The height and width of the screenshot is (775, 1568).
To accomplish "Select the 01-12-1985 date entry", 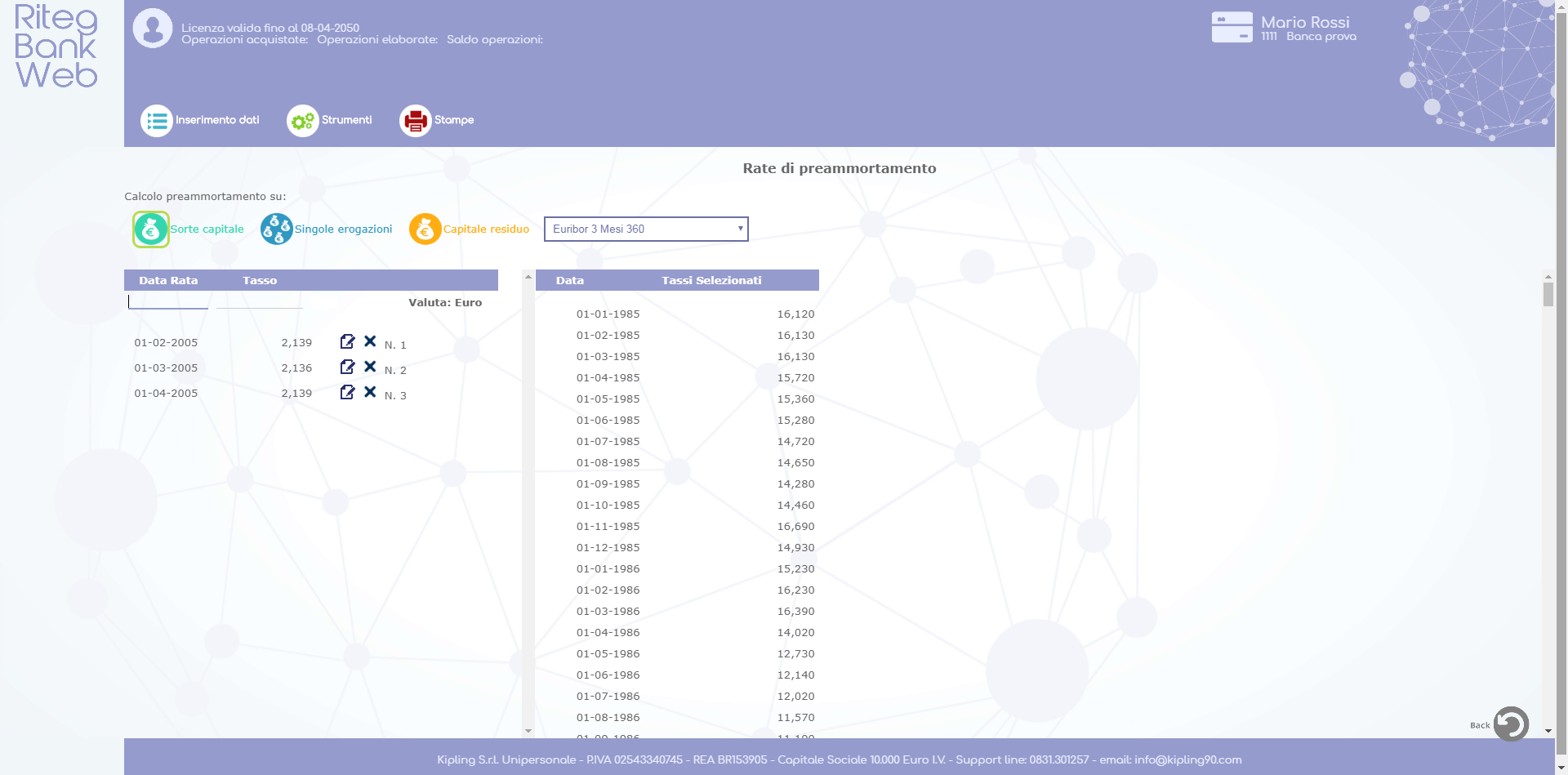I will tap(608, 548).
